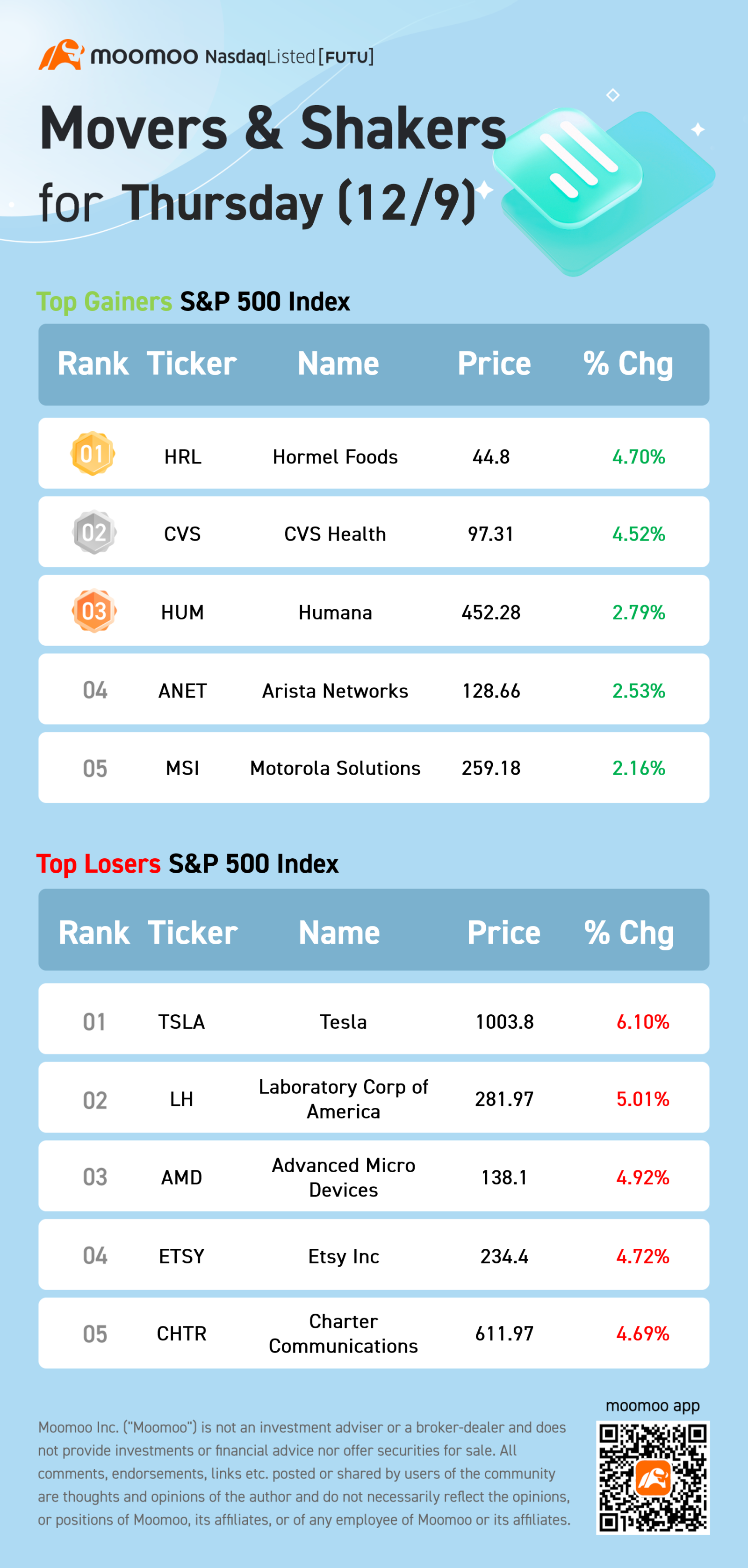Select the bronze 03 rank badge
Screen dimensions: 748x1568
tap(94, 611)
